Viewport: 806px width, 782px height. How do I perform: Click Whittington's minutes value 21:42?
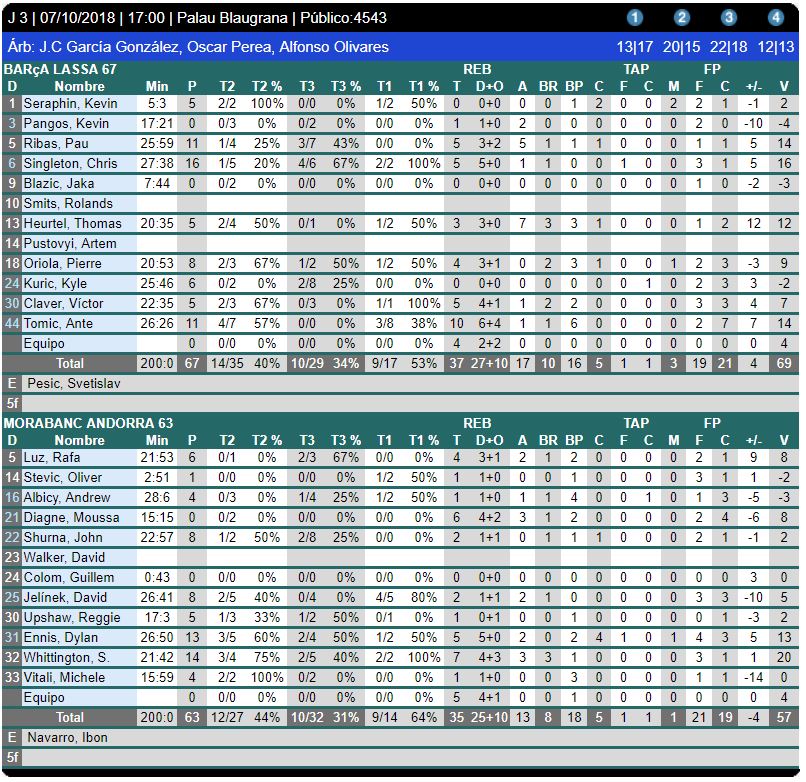pos(157,658)
